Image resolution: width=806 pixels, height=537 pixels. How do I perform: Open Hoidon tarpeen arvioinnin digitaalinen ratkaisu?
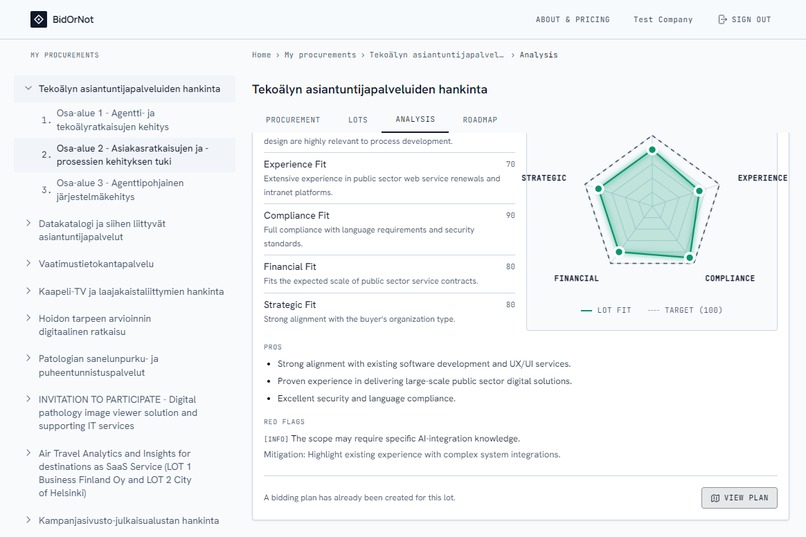95,325
